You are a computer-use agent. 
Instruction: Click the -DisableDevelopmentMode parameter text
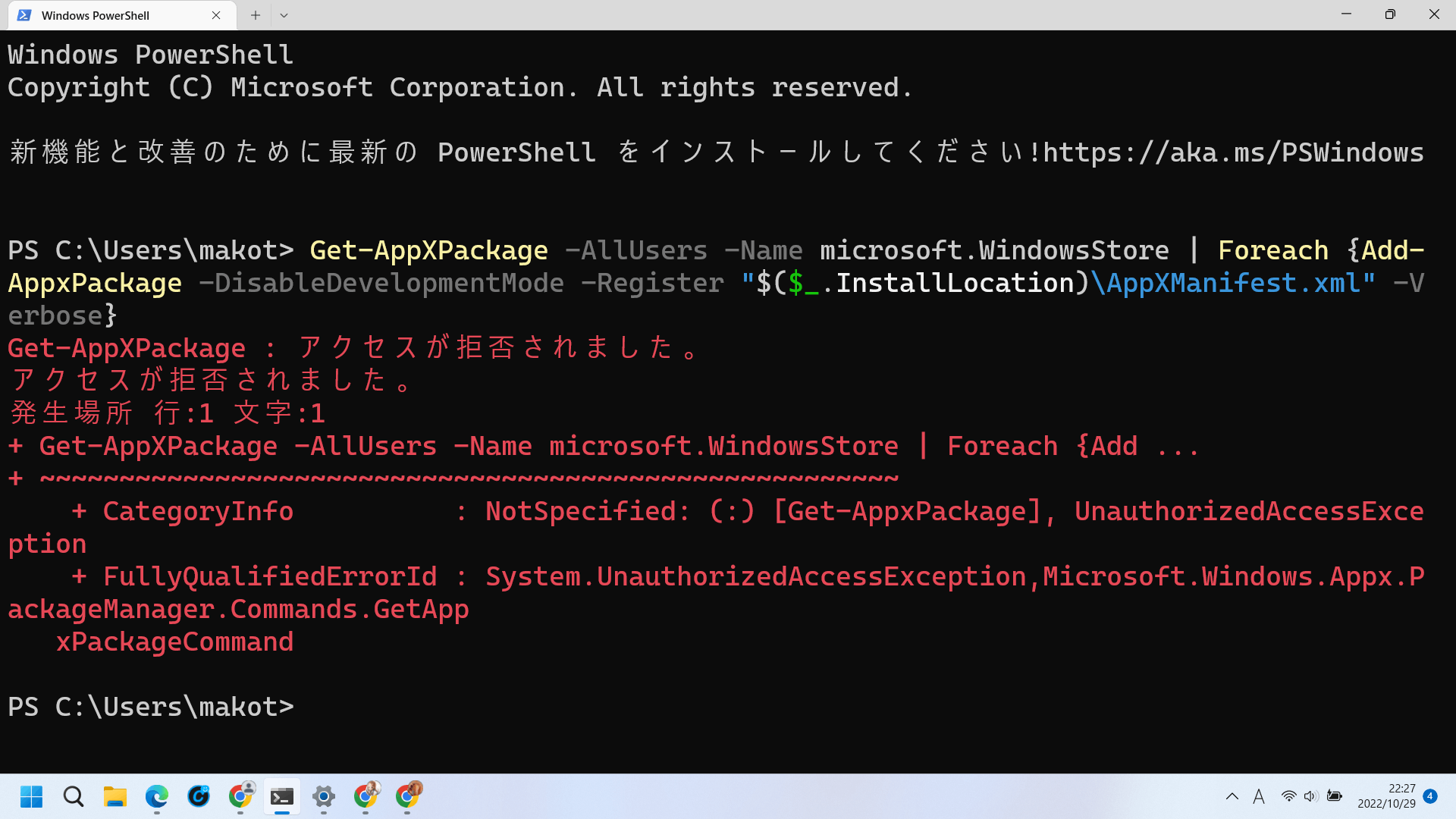tap(381, 283)
